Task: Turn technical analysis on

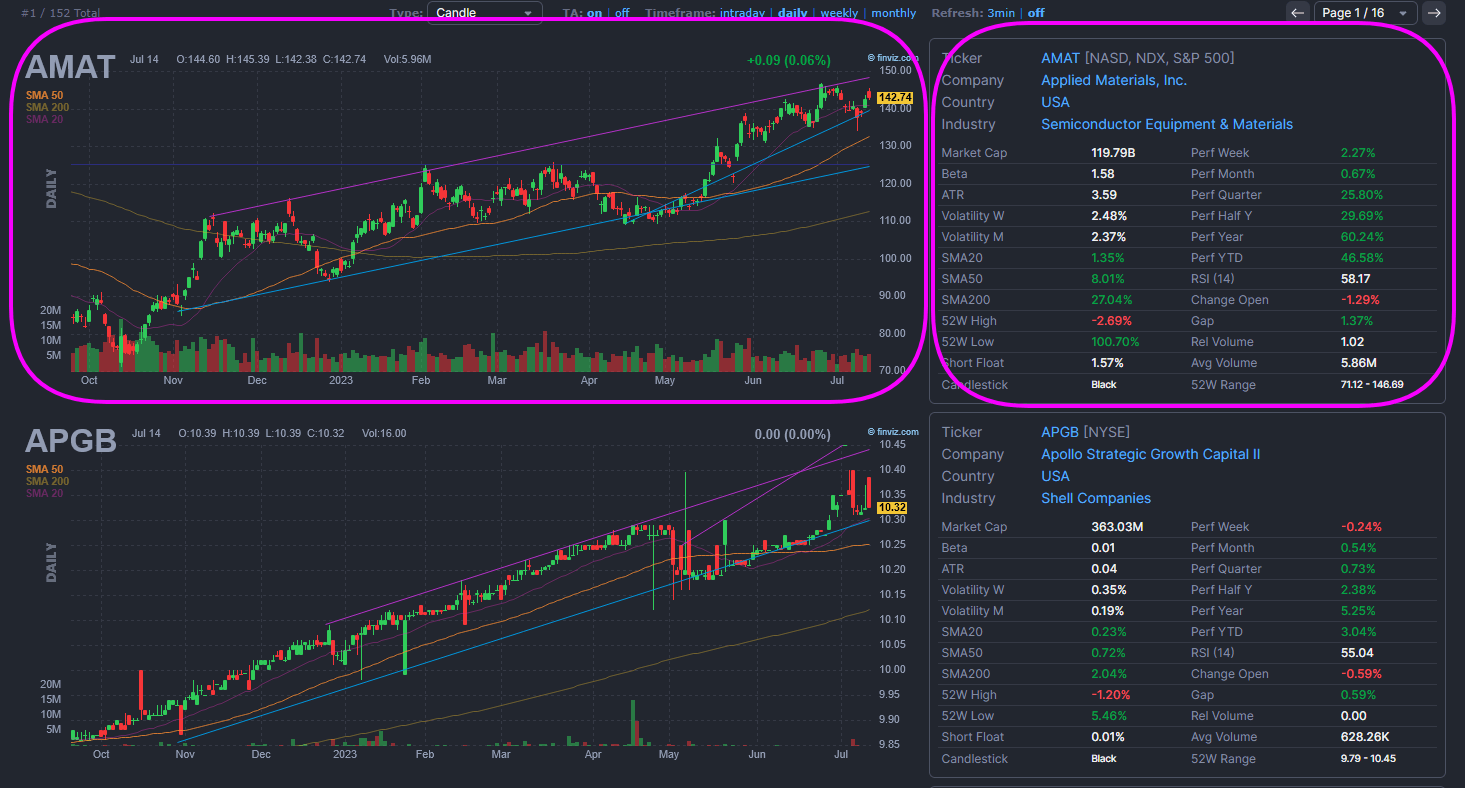Action: pyautogui.click(x=594, y=13)
